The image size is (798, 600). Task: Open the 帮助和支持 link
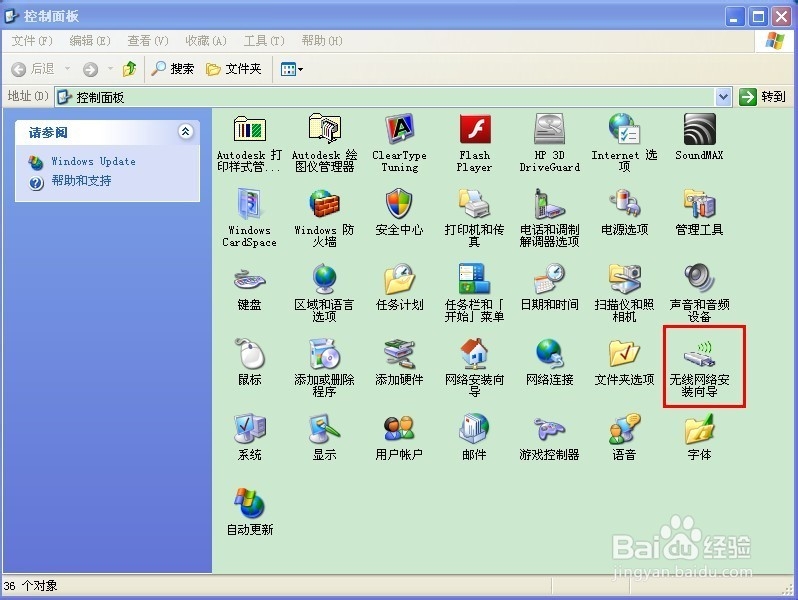coord(81,181)
